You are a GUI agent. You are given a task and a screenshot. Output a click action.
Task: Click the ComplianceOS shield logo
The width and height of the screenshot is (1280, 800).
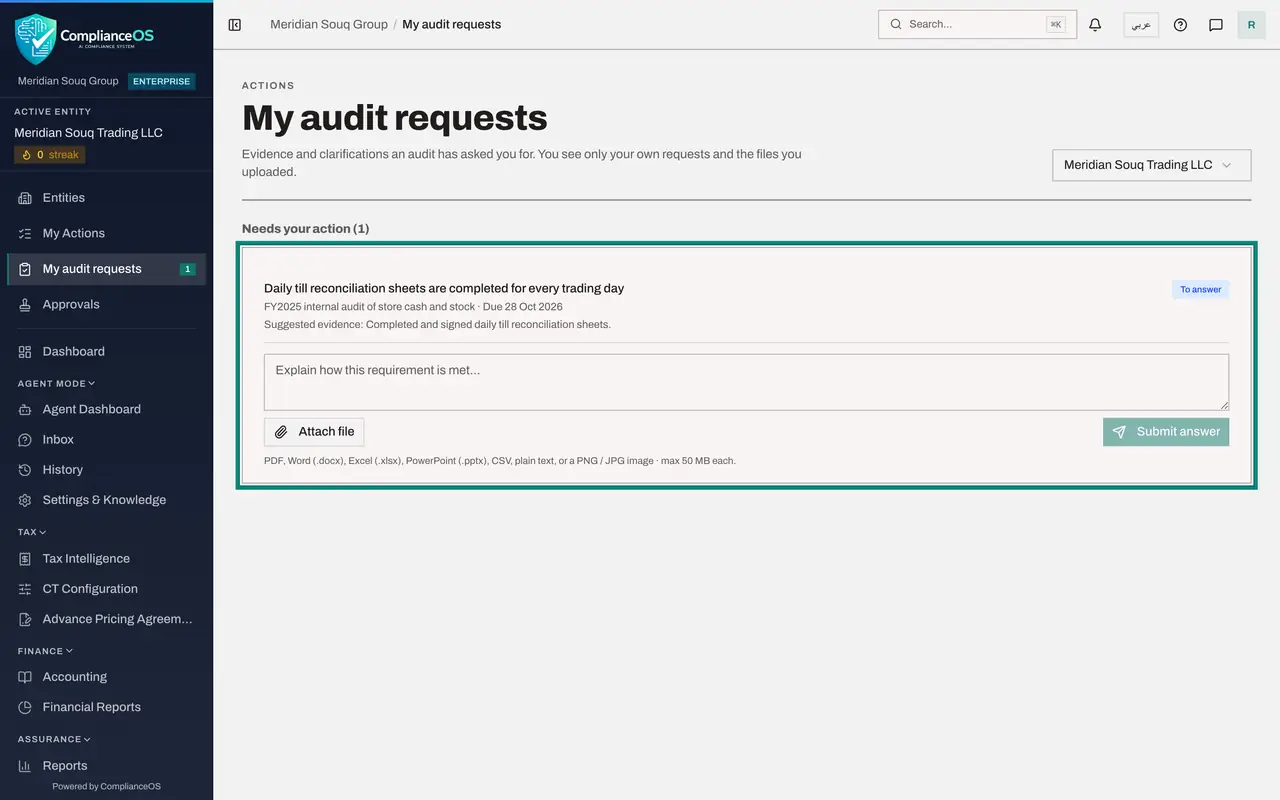(x=35, y=39)
